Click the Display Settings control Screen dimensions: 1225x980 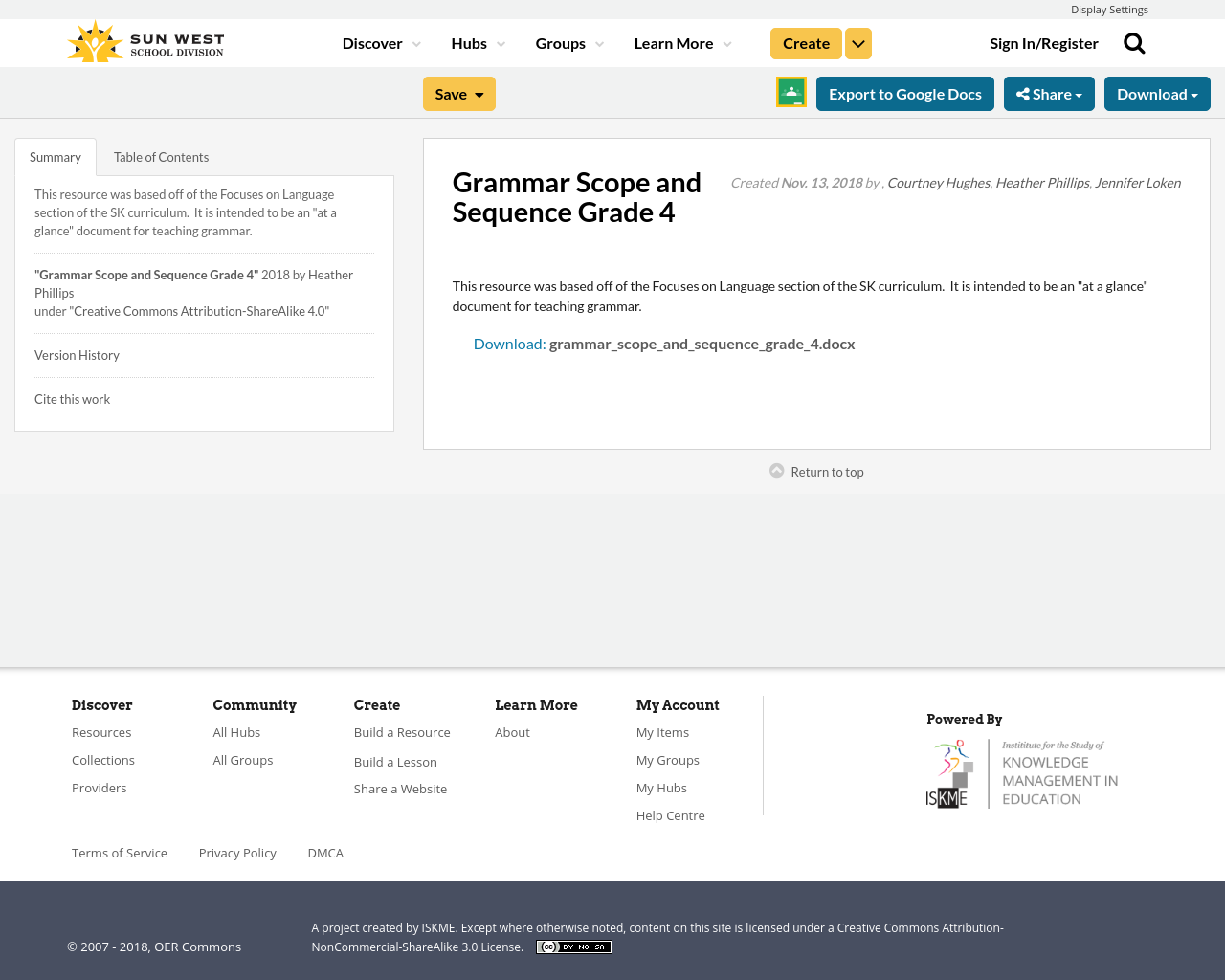click(x=1109, y=8)
